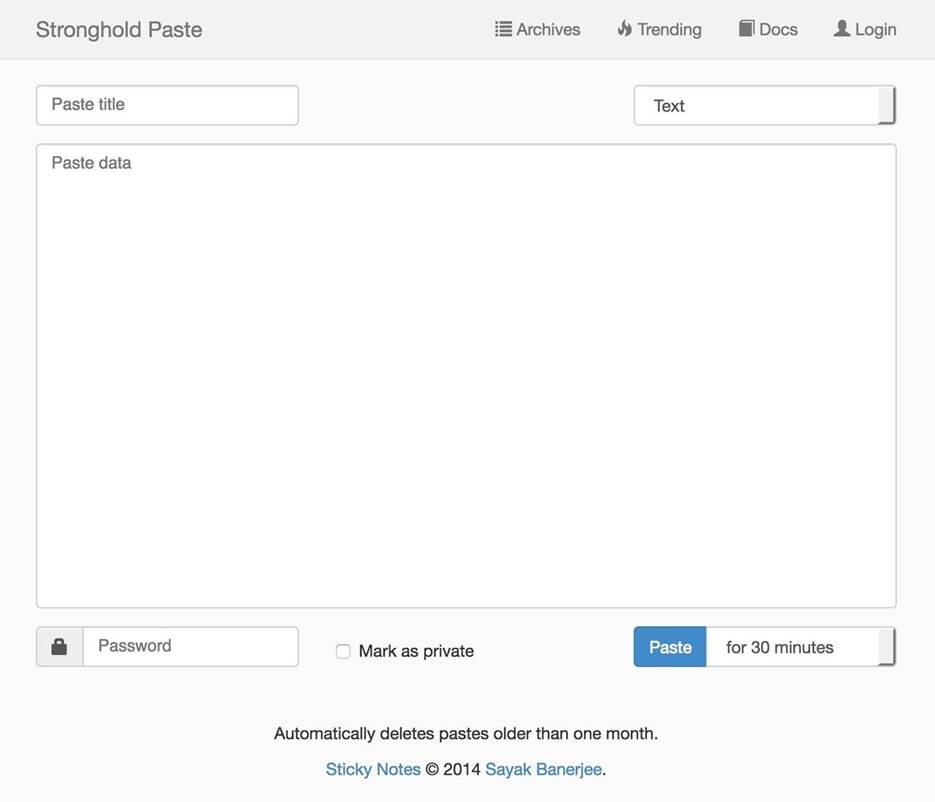This screenshot has width=935, height=802.
Task: Focus the Paste title field
Action: pos(167,105)
